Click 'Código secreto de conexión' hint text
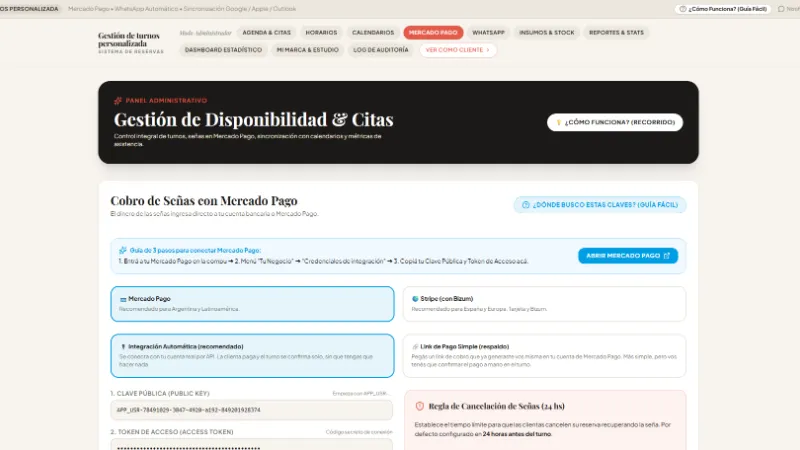 [359, 432]
